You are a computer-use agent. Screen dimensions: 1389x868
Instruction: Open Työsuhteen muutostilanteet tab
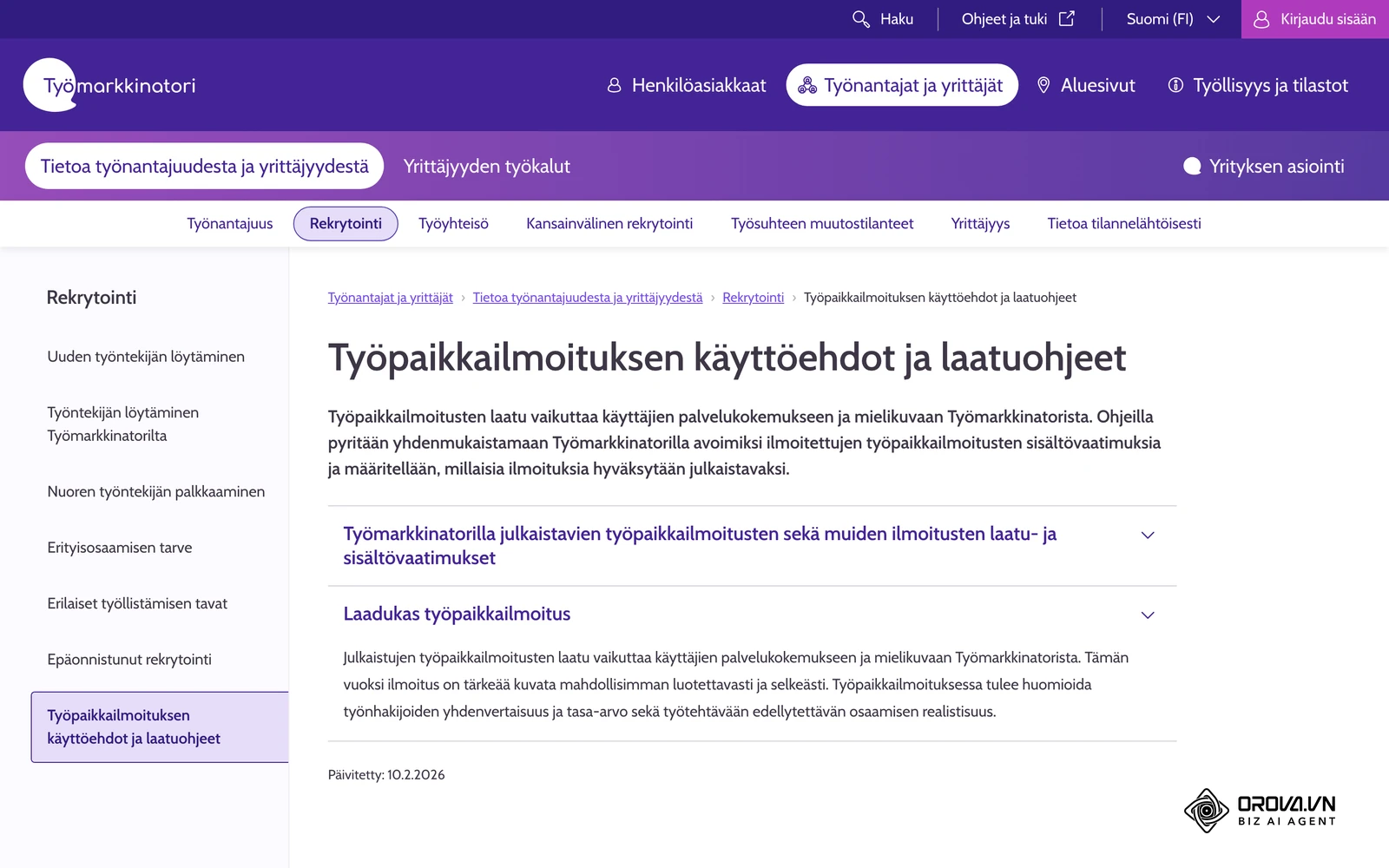coord(822,224)
